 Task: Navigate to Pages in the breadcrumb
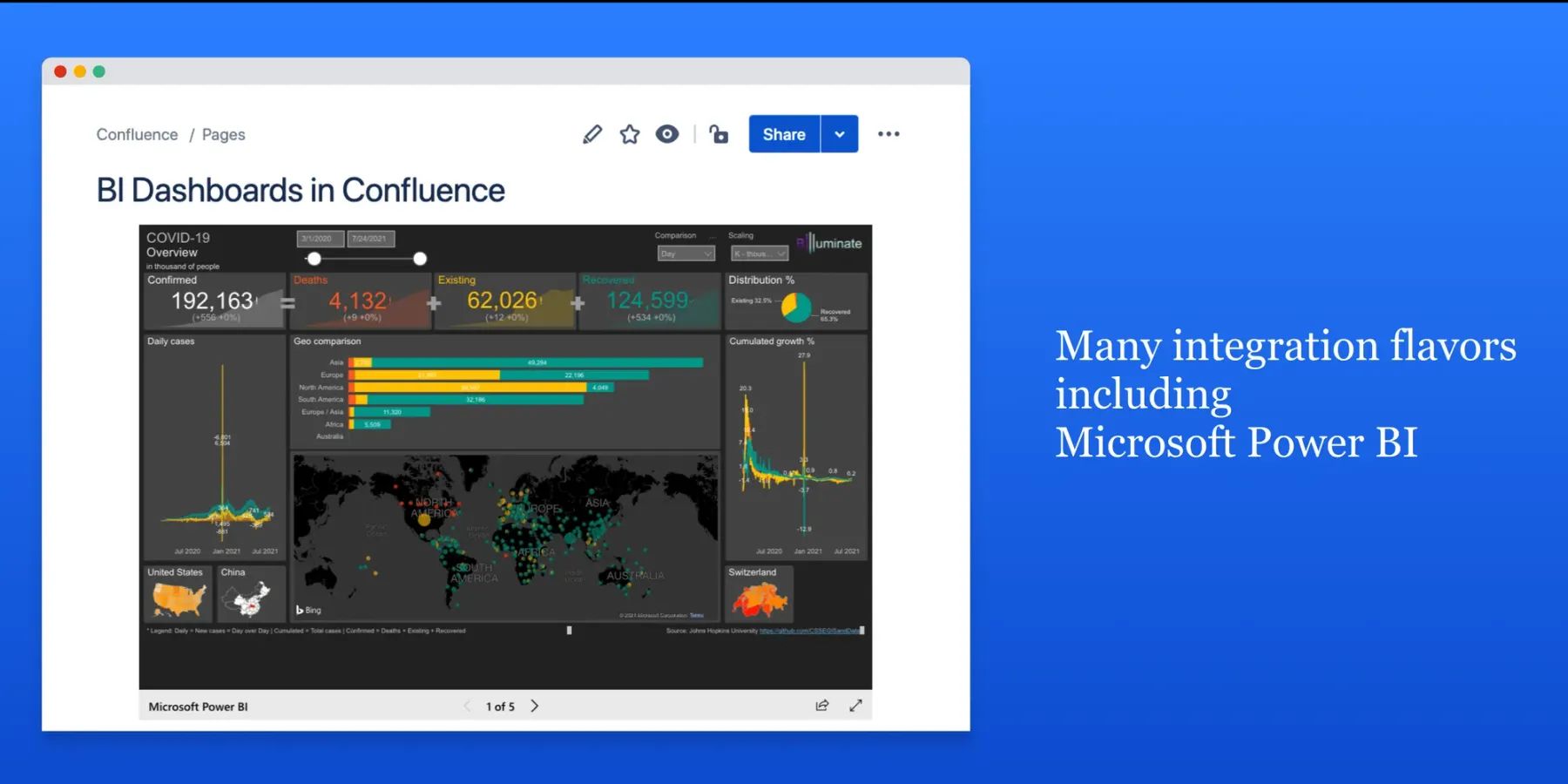[x=223, y=134]
